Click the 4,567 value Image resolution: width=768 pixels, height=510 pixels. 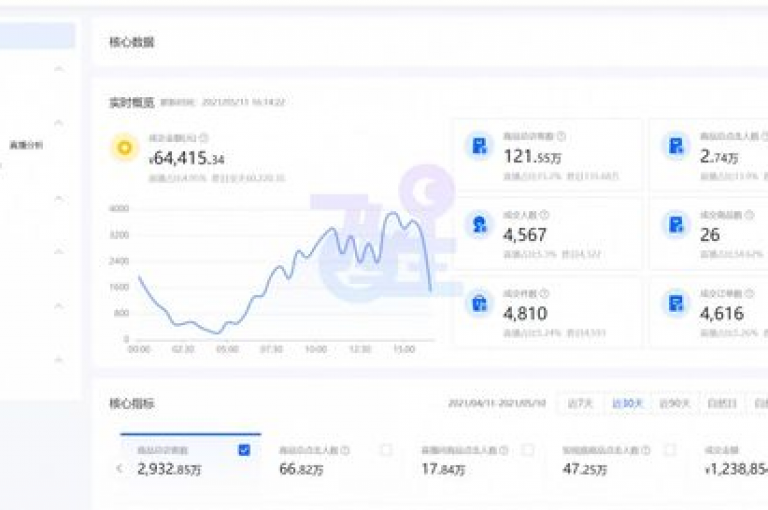525,235
